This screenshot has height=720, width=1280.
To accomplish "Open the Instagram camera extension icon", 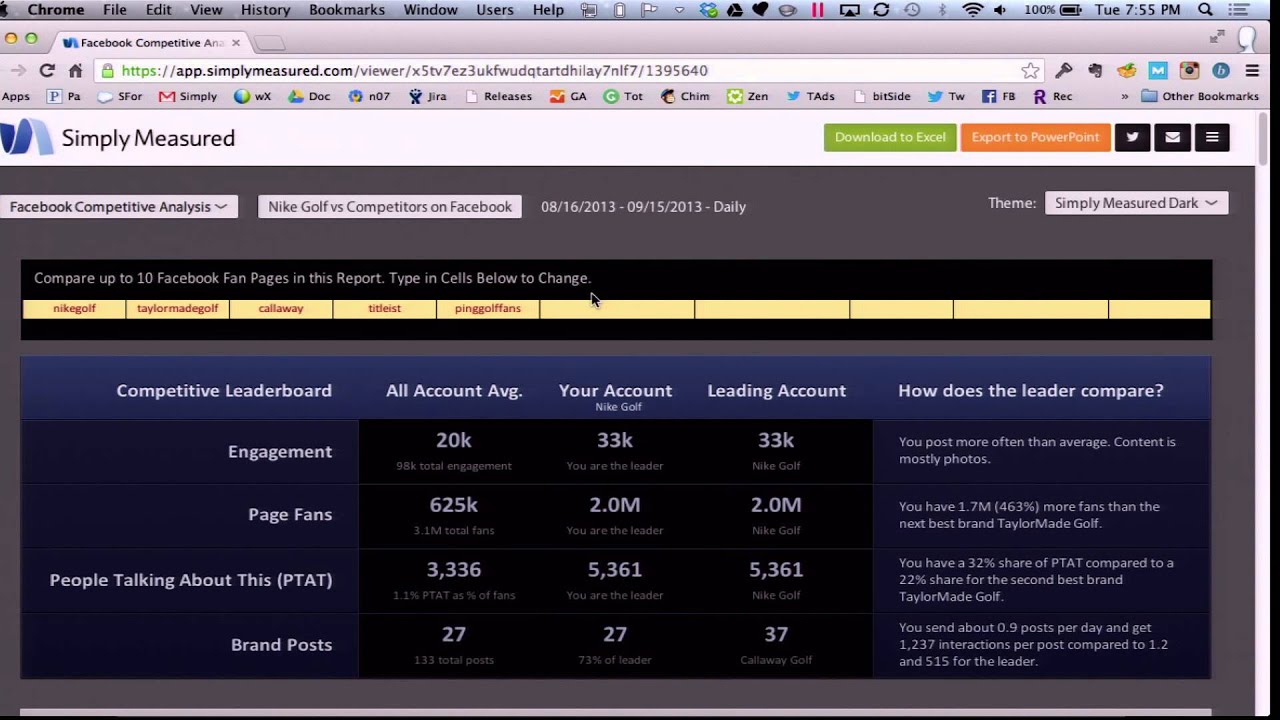I will pyautogui.click(x=1189, y=71).
